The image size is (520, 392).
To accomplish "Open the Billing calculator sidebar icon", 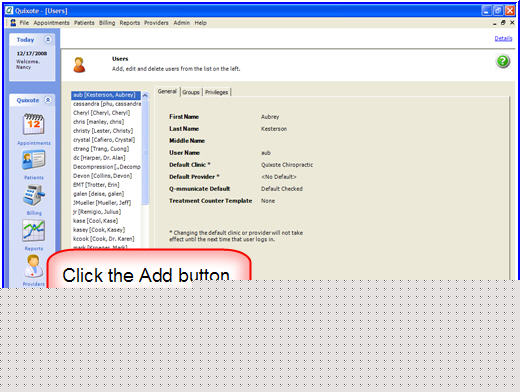I will pyautogui.click(x=34, y=195).
